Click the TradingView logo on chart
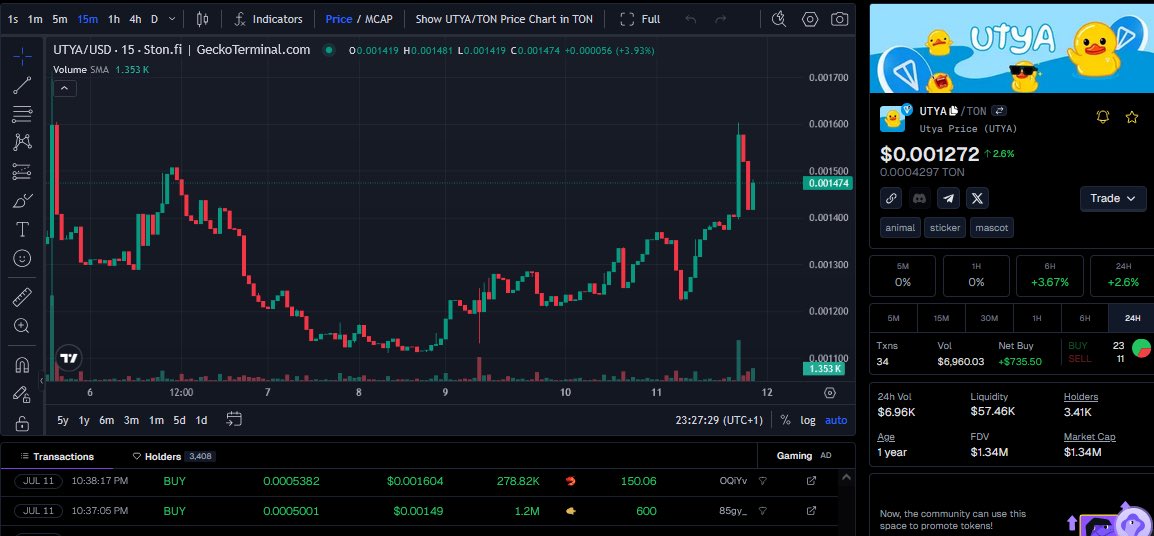Screen dimensions: 1154x536 [69, 359]
